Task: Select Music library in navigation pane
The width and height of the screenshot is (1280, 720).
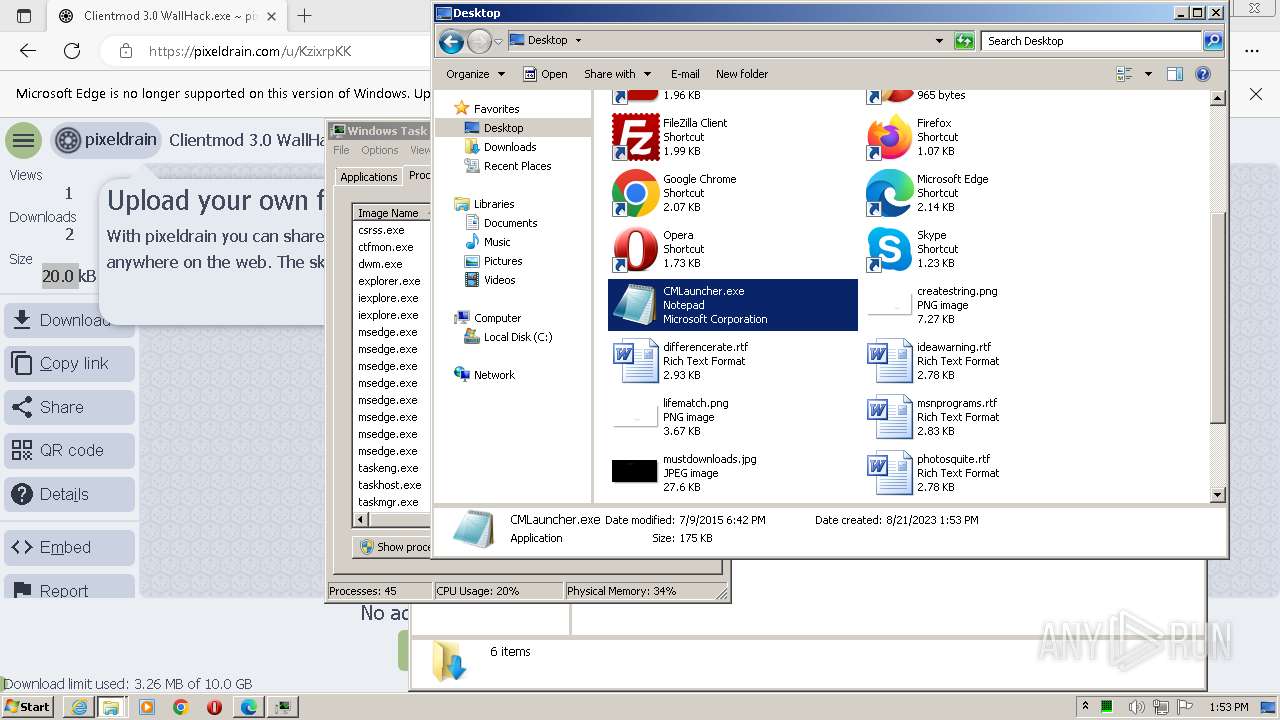Action: tap(497, 242)
